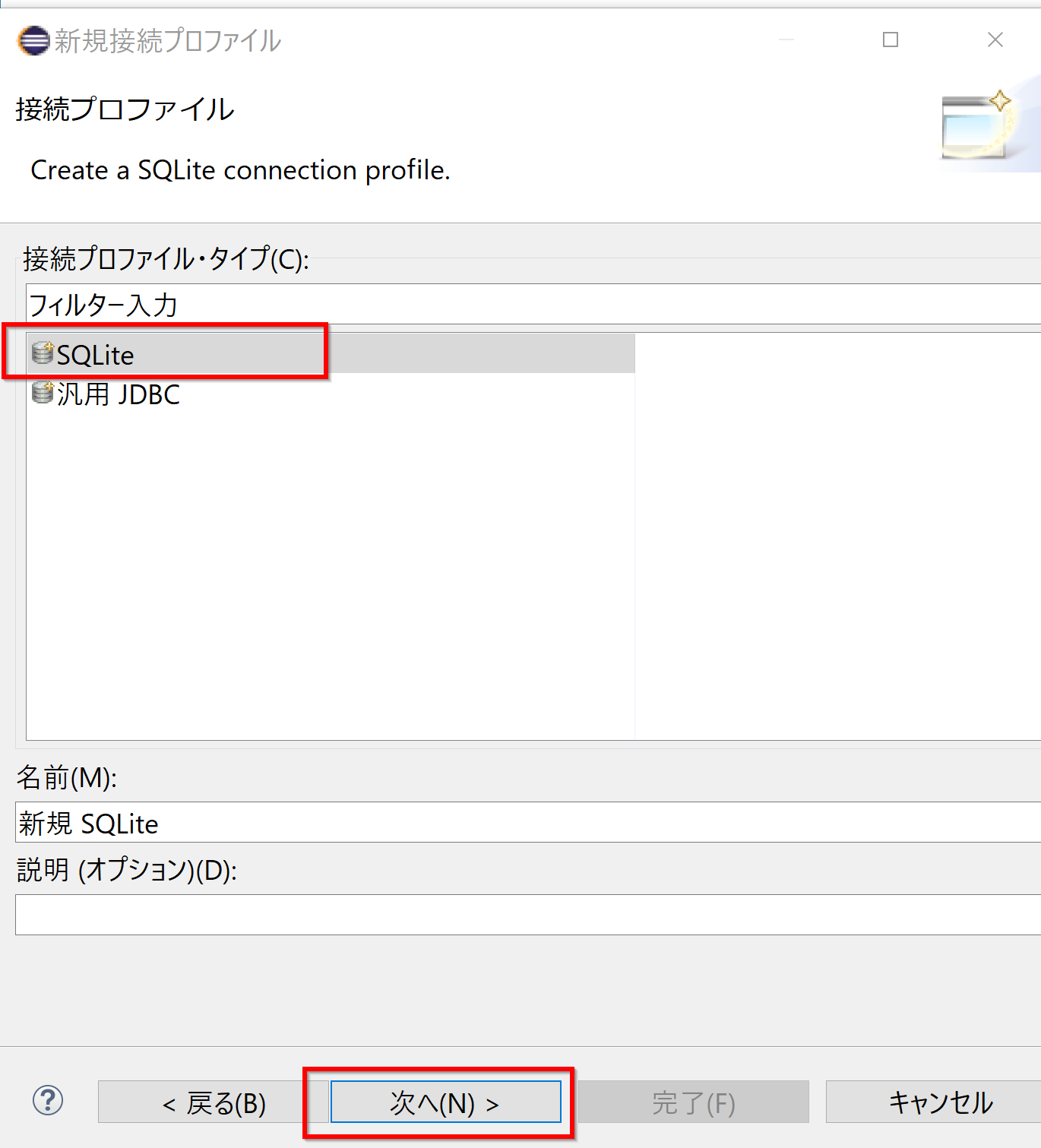Viewport: 1041px width, 1148px height.
Task: Click the 名前 field containing 新規 SQLite
Action: tap(528, 823)
